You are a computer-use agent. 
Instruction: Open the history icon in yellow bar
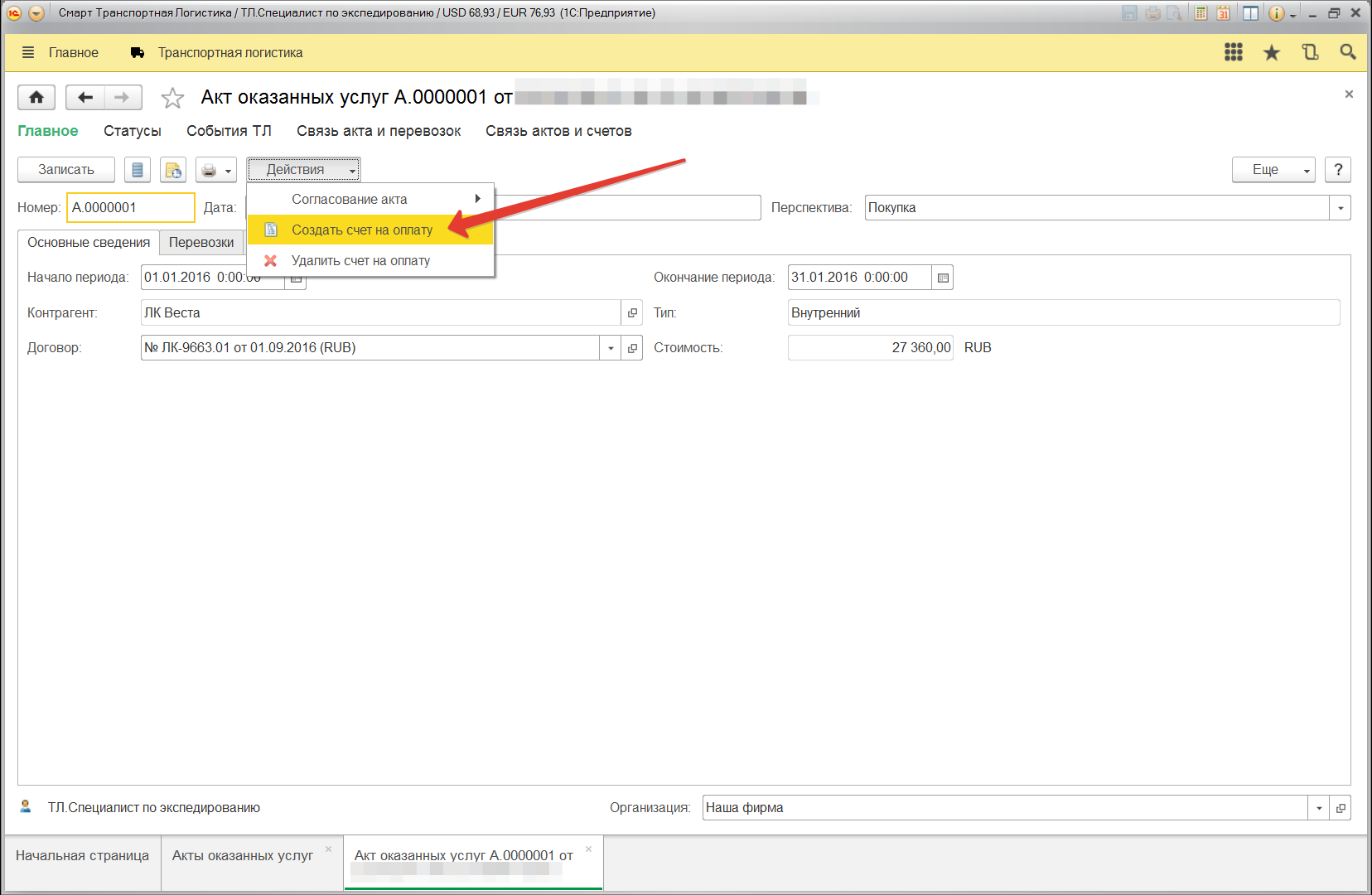click(1310, 52)
